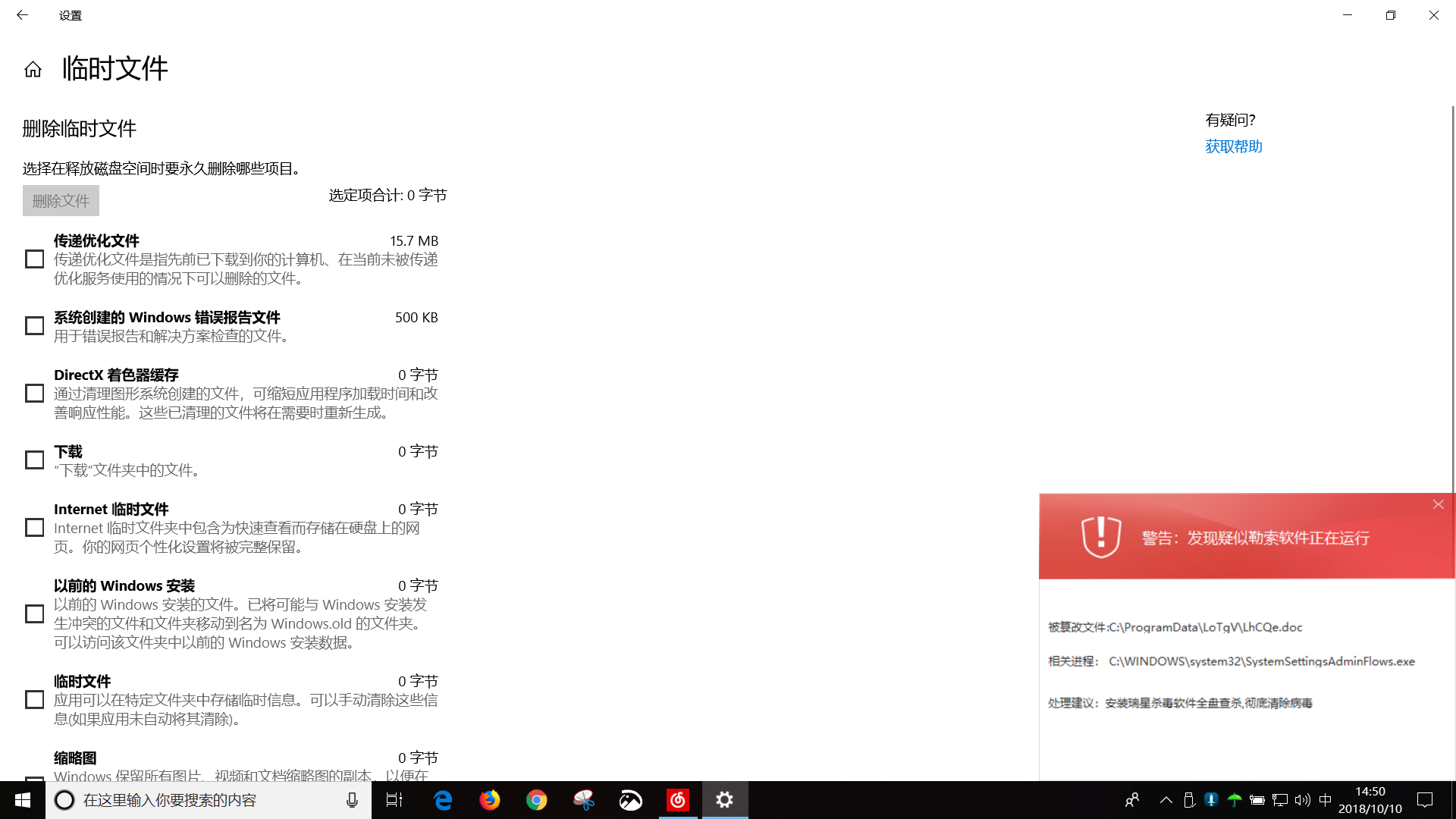Open NetEase Cloud Music taskbar icon
This screenshot has width=1456, height=819.
678,800
